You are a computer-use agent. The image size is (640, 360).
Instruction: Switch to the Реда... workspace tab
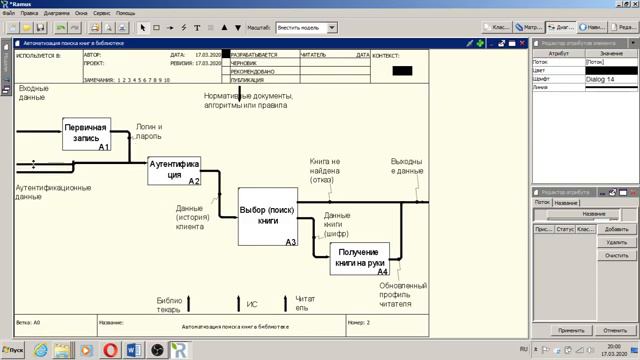[624, 27]
